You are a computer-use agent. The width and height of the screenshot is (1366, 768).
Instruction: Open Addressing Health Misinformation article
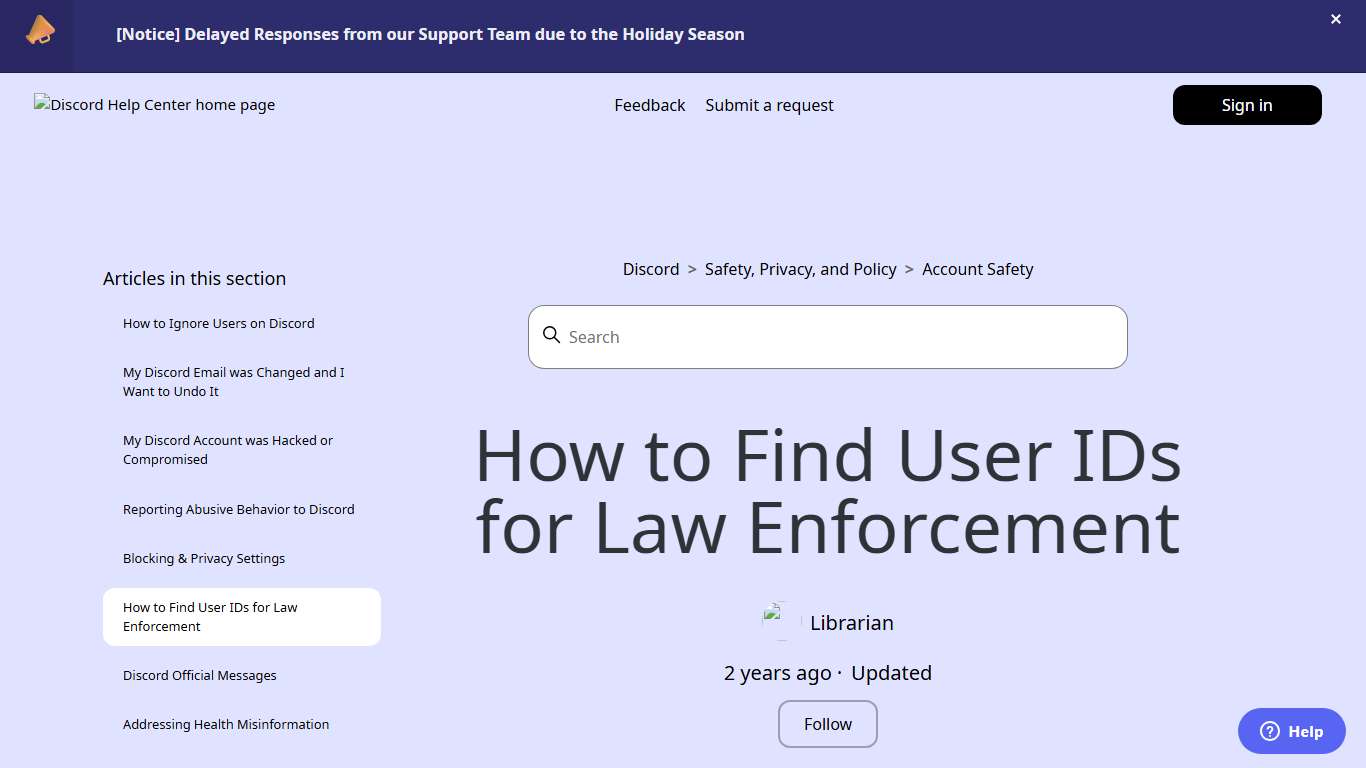click(x=226, y=724)
